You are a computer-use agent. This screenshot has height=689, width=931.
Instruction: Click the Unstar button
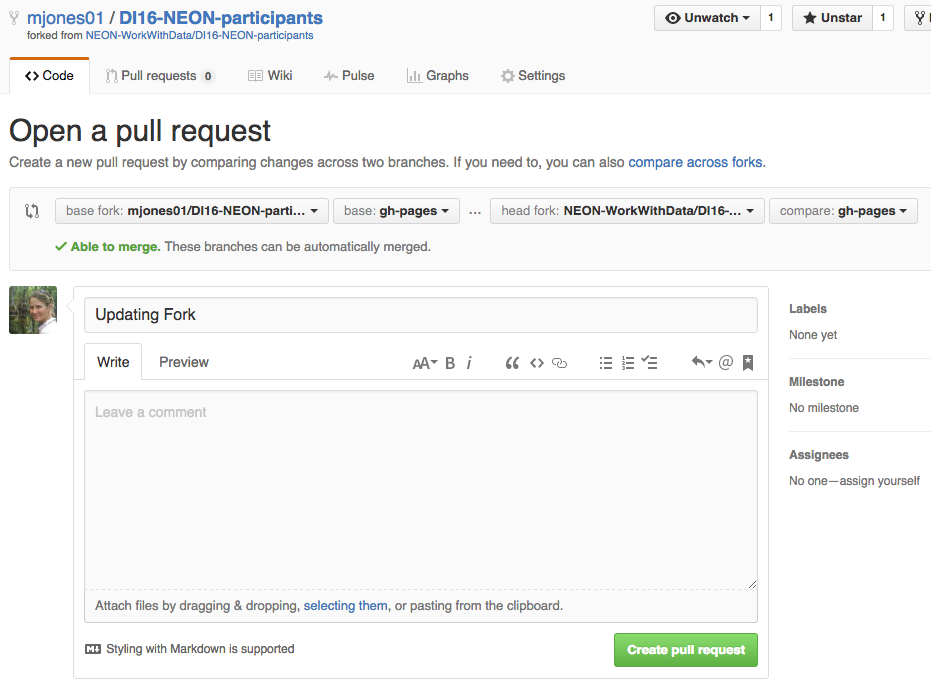832,18
